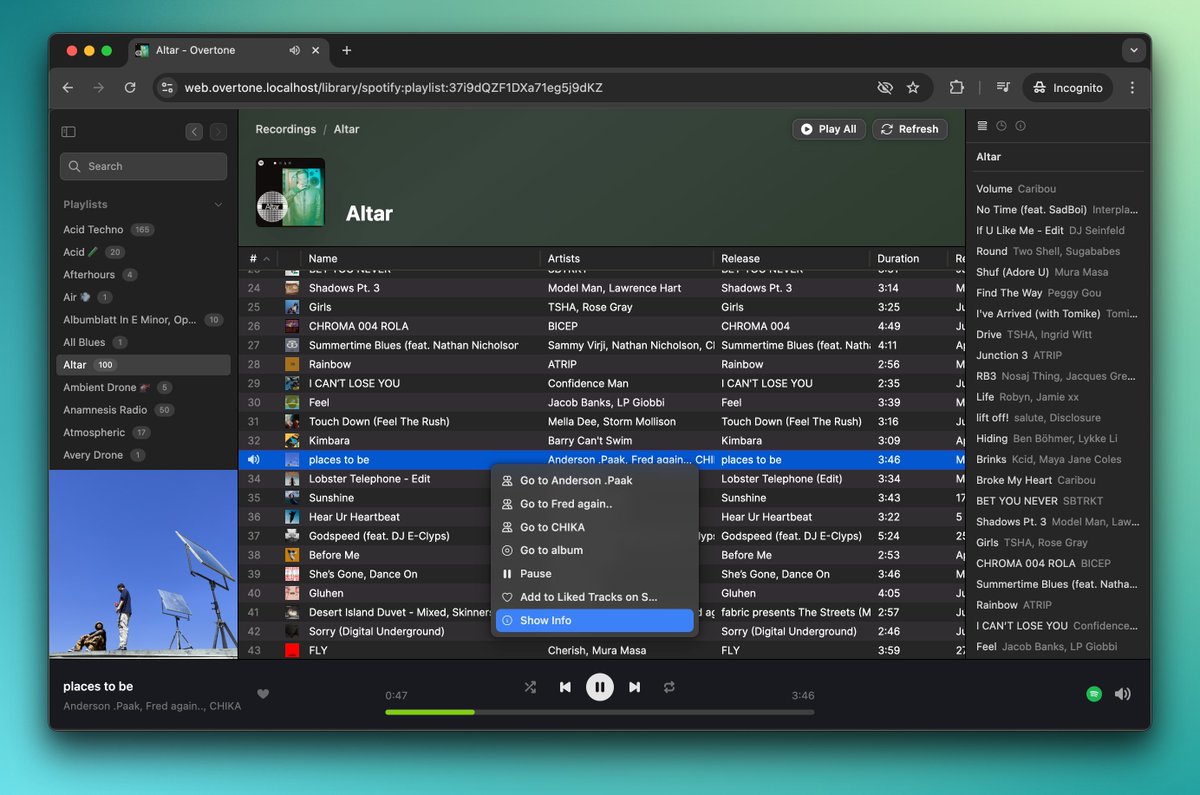Screen dimensions: 1200x795
Task: Sort tracks by the Artists column header
Action: pyautogui.click(x=627, y=258)
